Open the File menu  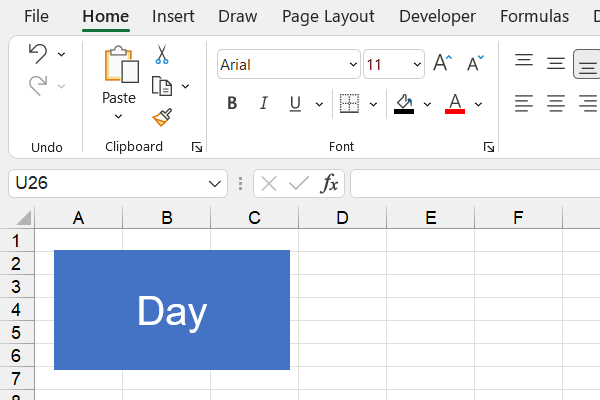(36, 16)
